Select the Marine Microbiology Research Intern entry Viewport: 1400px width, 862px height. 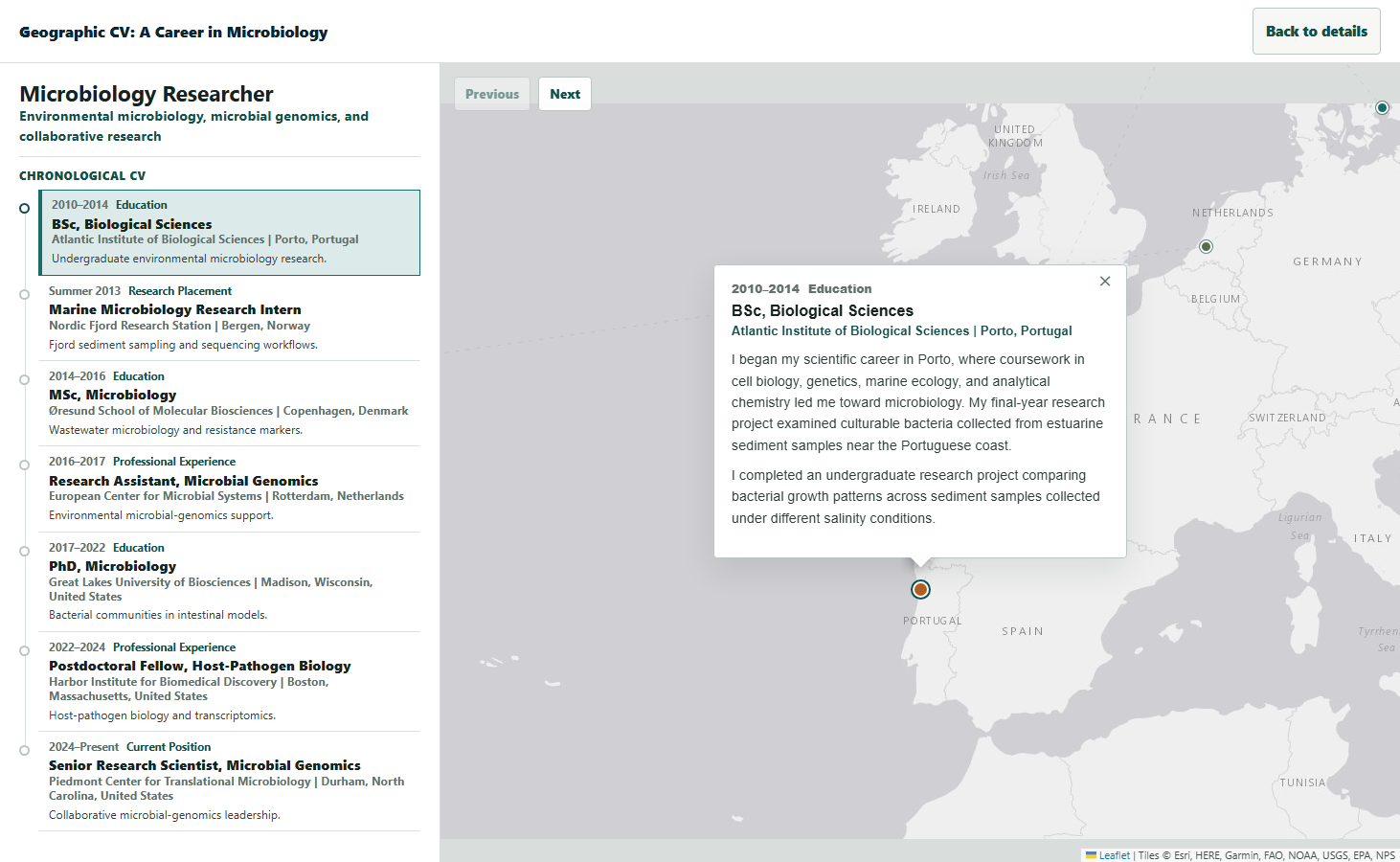point(230,318)
